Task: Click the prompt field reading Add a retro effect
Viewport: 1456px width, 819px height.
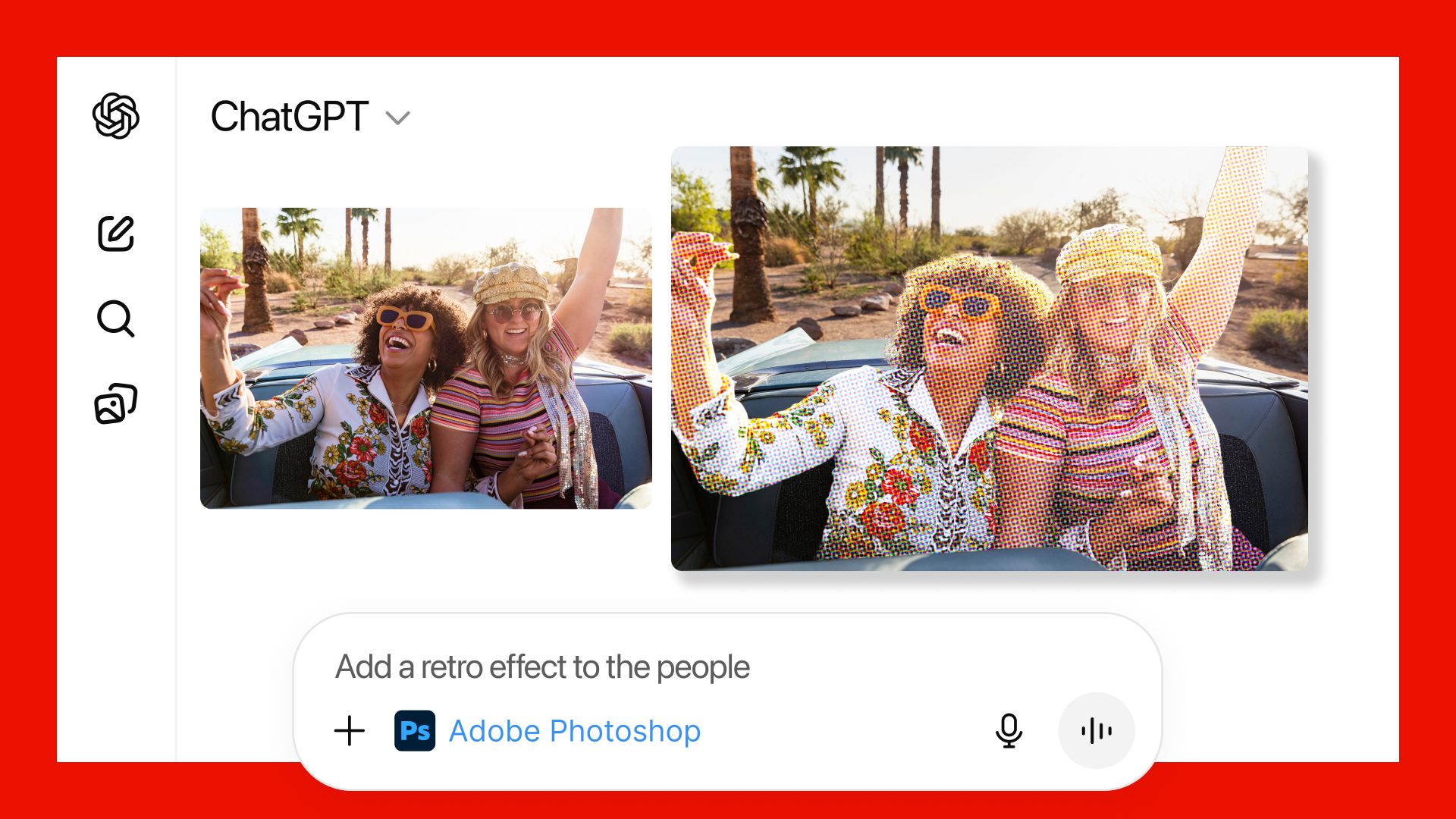Action: pos(542,667)
